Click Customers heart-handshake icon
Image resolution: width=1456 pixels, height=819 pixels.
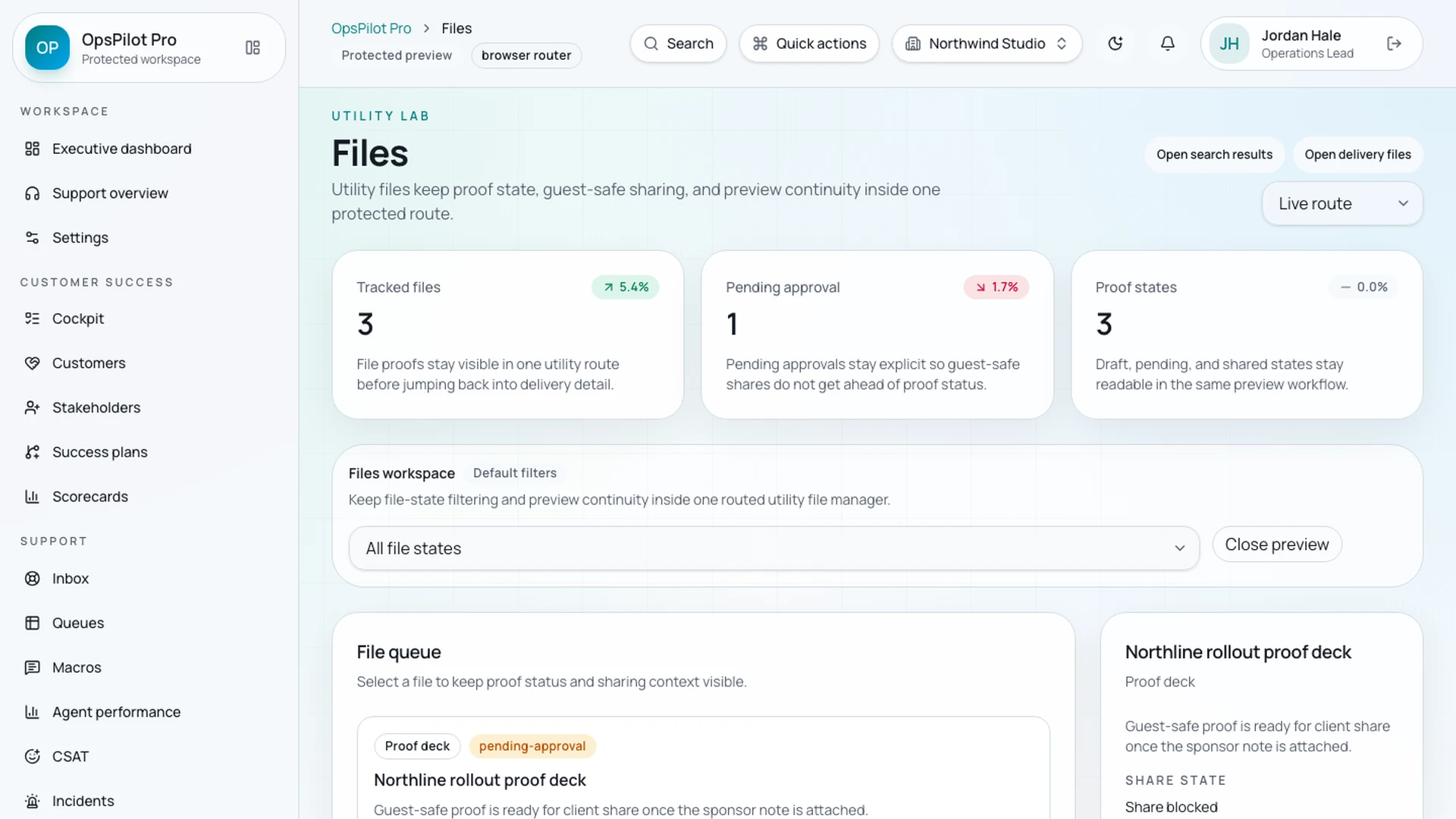point(32,363)
